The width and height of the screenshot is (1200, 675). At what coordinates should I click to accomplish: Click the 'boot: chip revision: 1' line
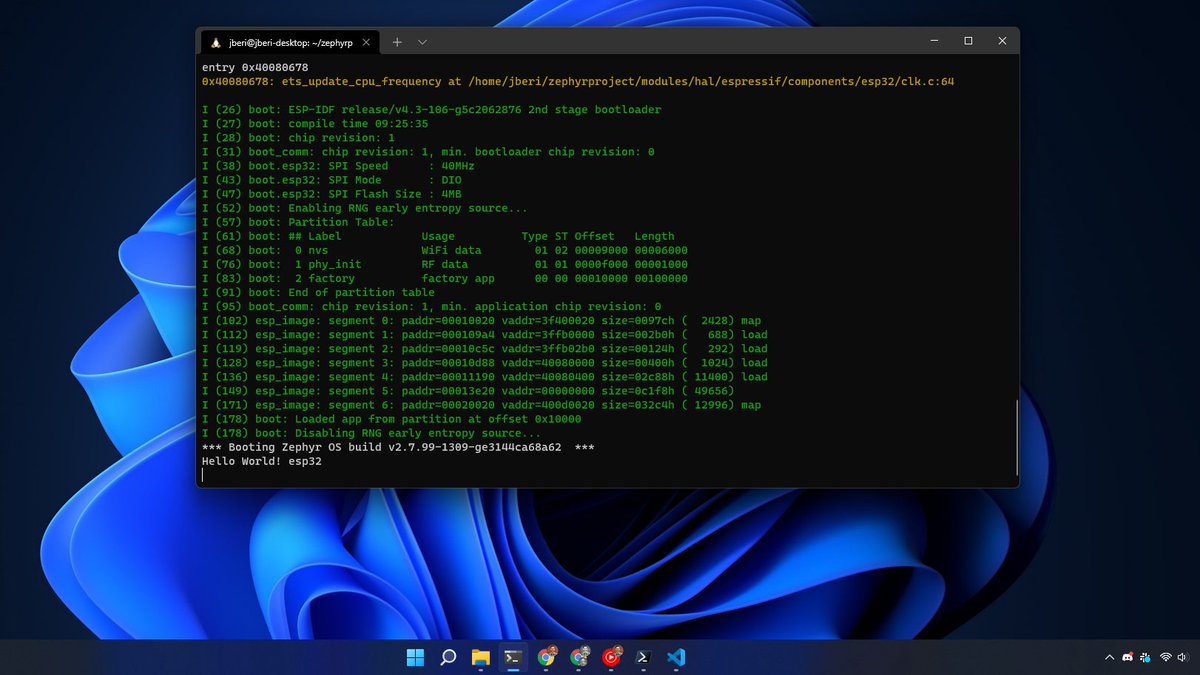(x=298, y=137)
